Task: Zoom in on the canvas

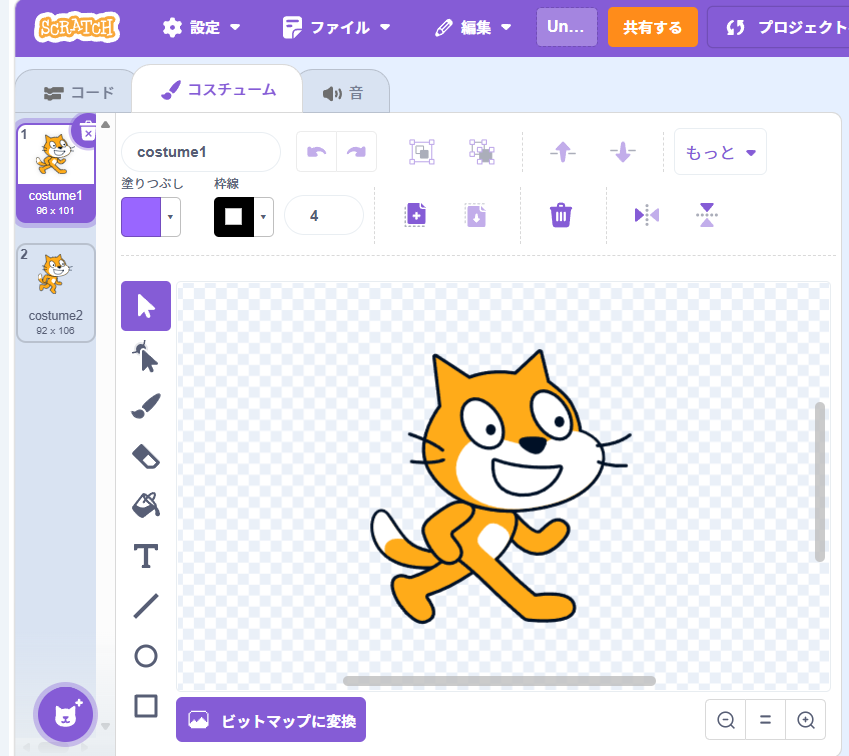Action: point(805,719)
